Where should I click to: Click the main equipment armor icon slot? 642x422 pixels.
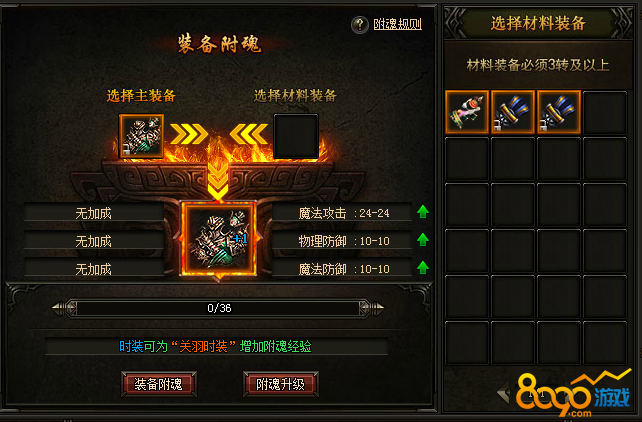click(x=141, y=136)
